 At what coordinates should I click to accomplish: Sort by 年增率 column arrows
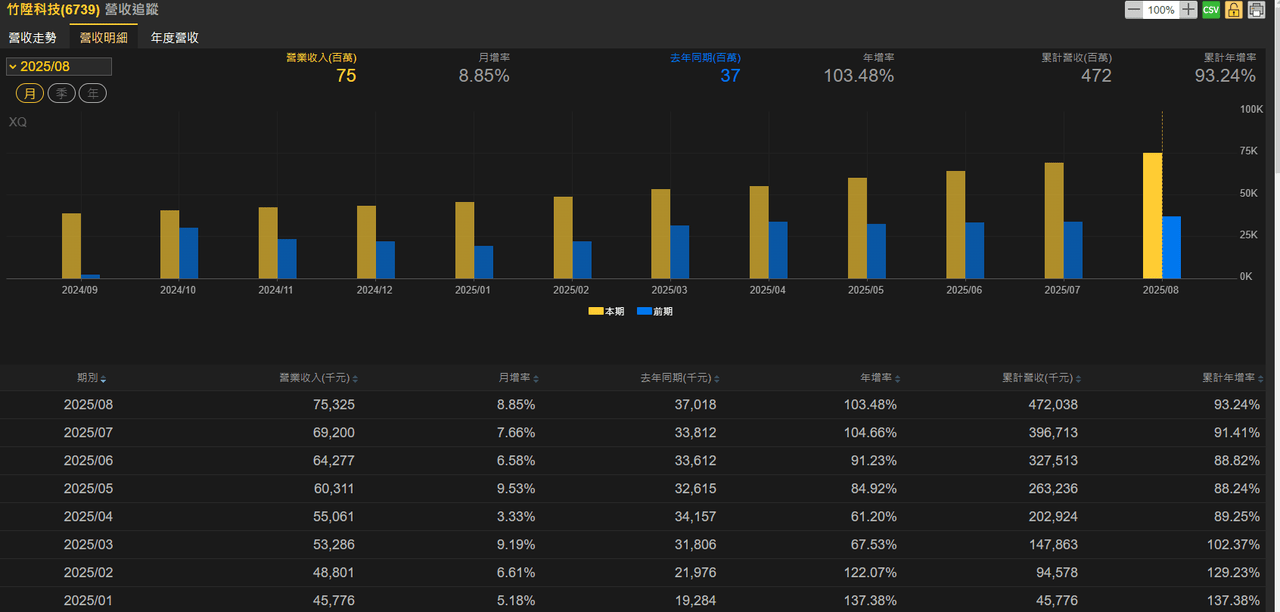pyautogui.click(x=898, y=379)
